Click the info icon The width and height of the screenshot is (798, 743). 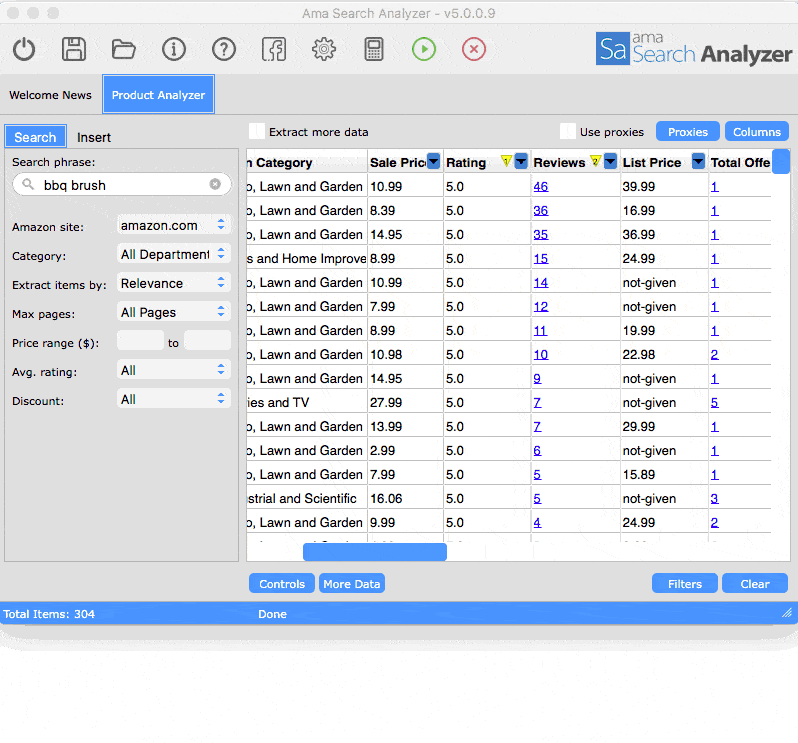(x=174, y=49)
